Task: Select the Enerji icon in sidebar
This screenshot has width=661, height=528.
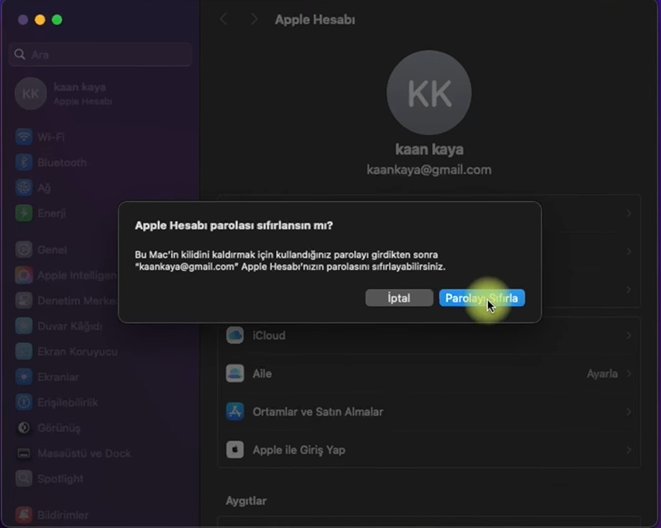Action: point(24,213)
